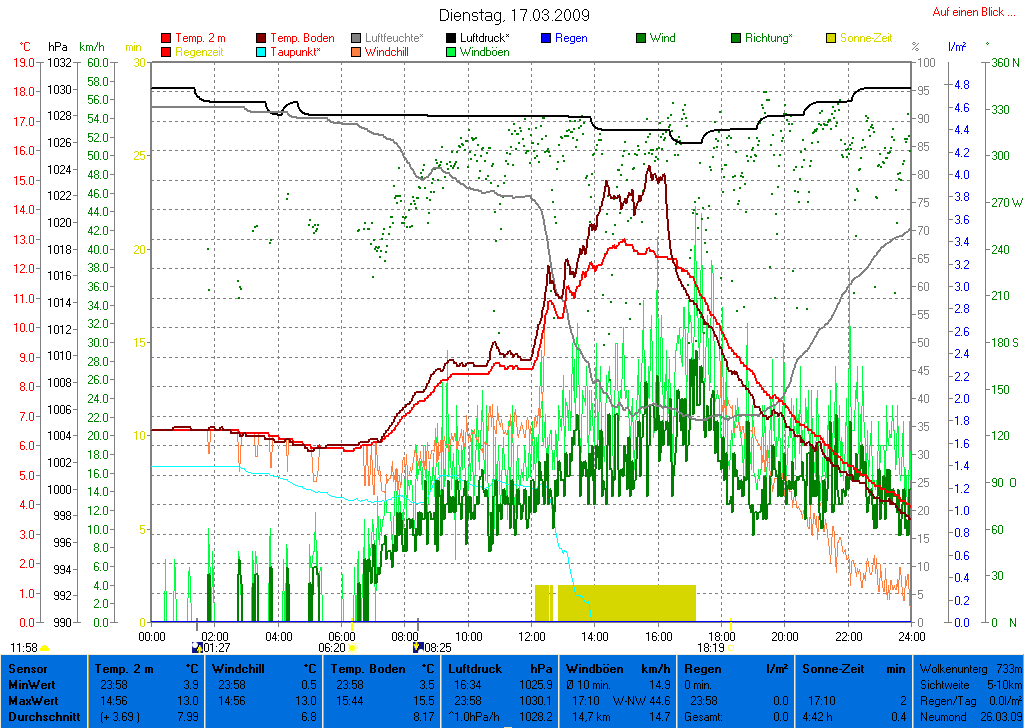Click the sun icon beside 11:58
This screenshot has width=1024, height=728.
pyautogui.click(x=45, y=648)
